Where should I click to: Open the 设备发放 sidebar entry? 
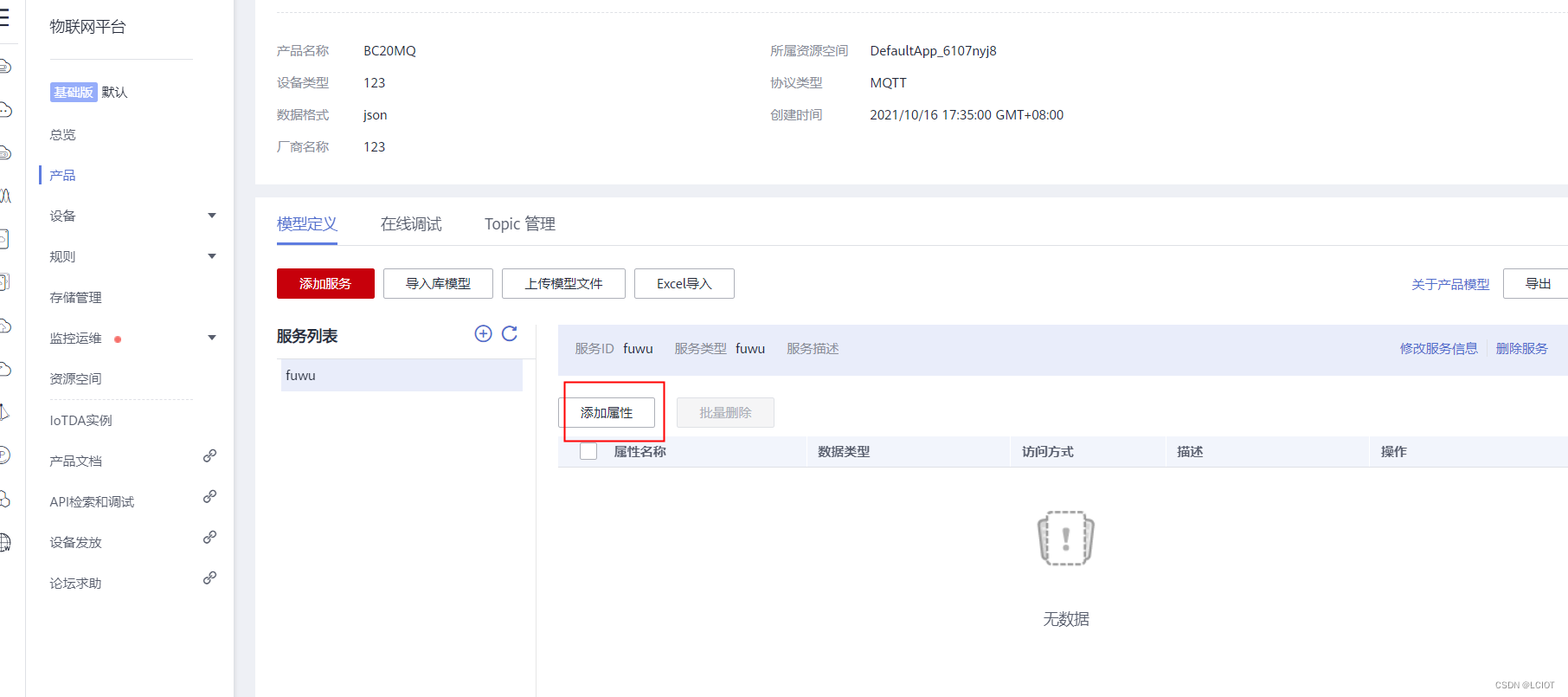coord(75,543)
